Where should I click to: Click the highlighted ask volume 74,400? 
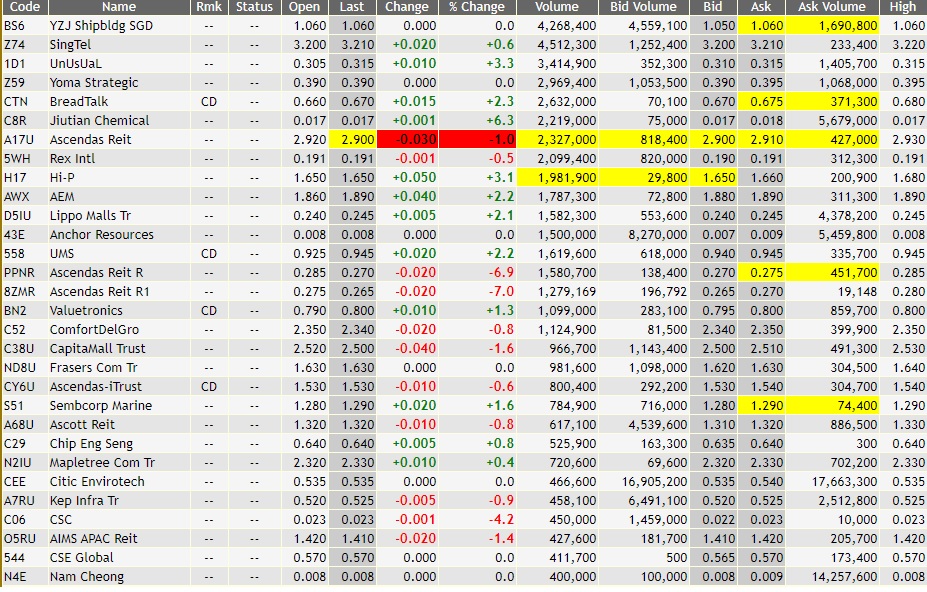[x=832, y=406]
